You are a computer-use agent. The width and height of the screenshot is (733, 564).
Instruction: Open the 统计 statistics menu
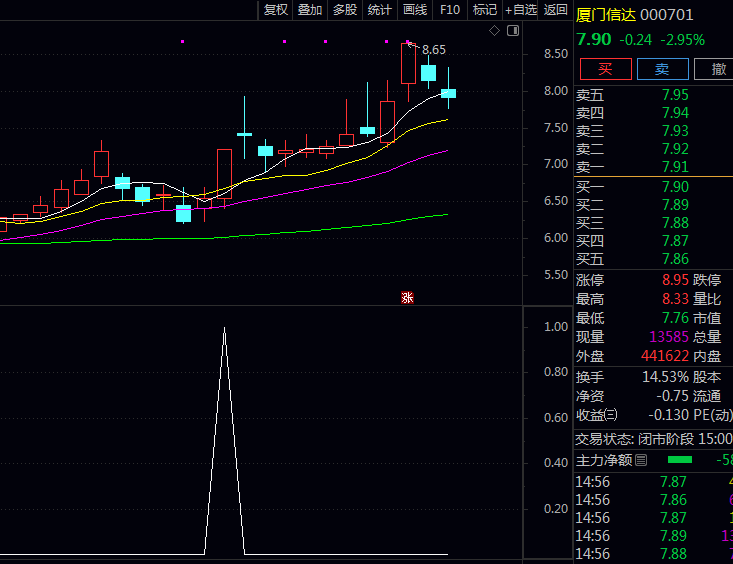[380, 10]
